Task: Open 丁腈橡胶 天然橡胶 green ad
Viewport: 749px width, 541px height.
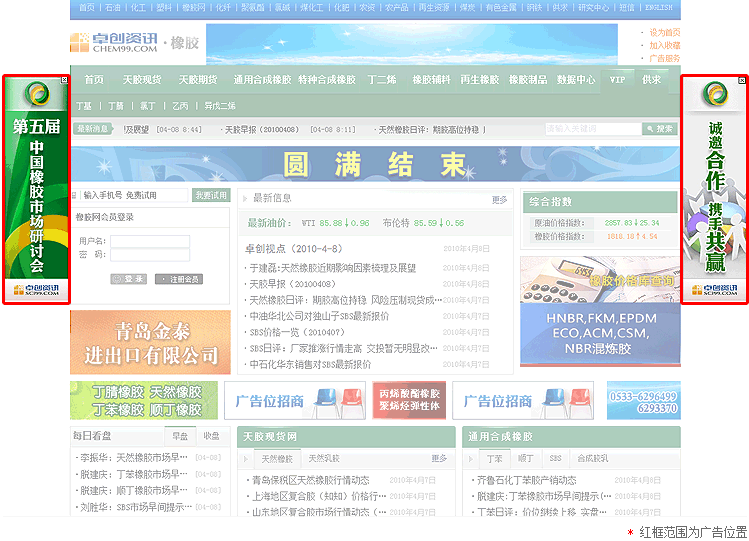Action: point(144,401)
